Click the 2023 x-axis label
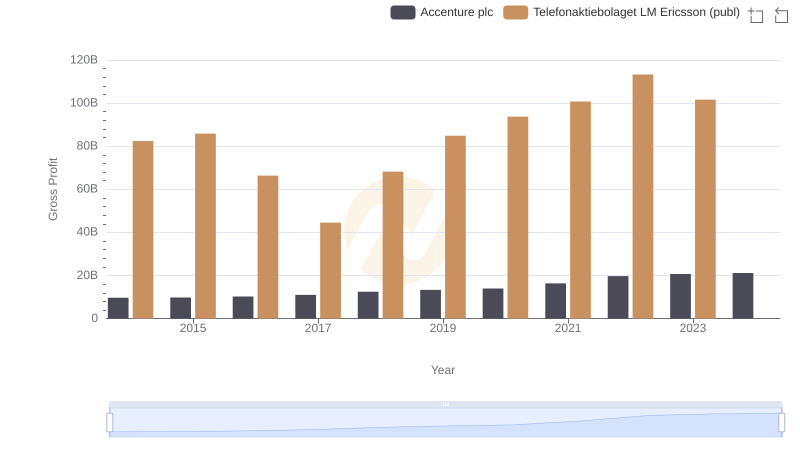 (x=693, y=328)
